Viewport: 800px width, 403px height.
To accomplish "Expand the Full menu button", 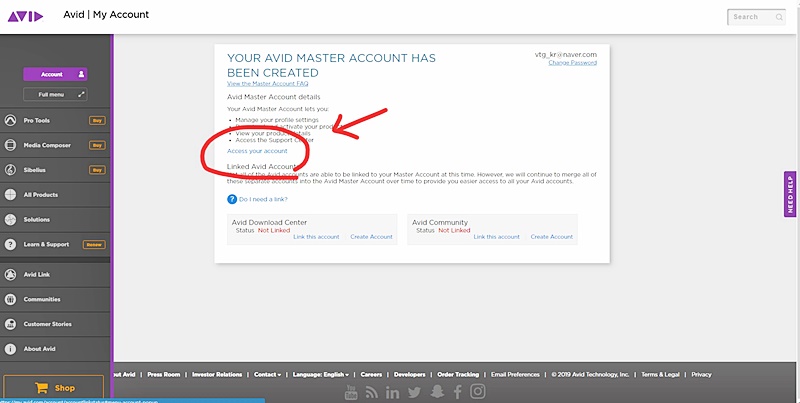I will [55, 94].
